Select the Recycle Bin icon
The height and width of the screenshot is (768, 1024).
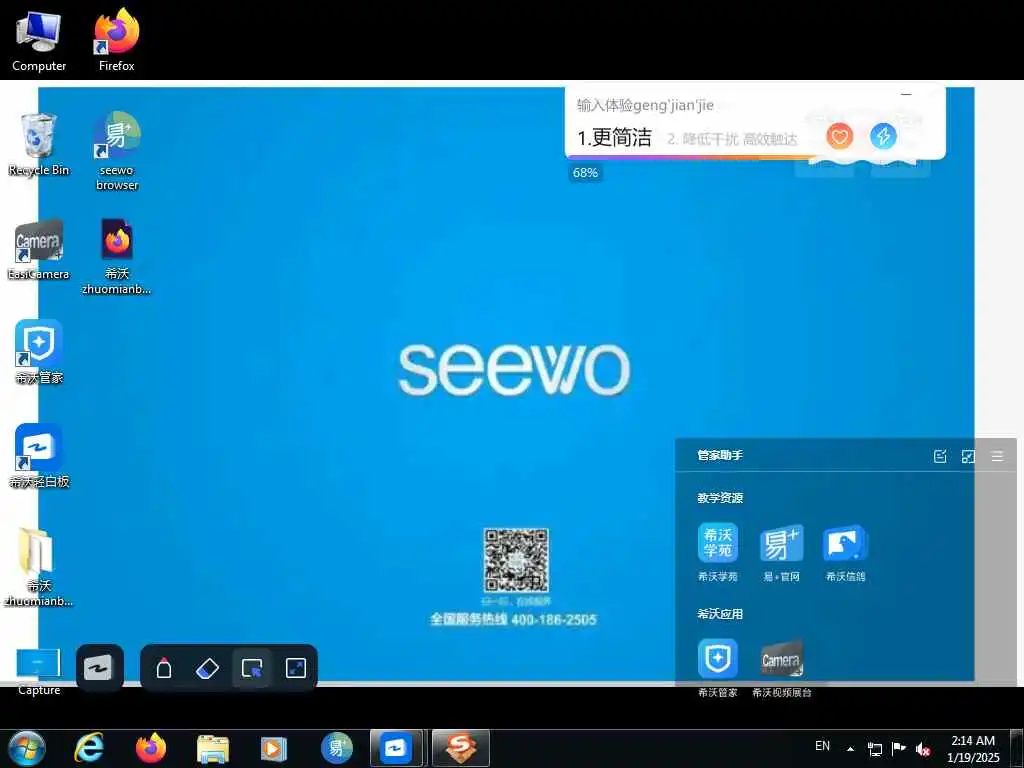click(x=39, y=145)
